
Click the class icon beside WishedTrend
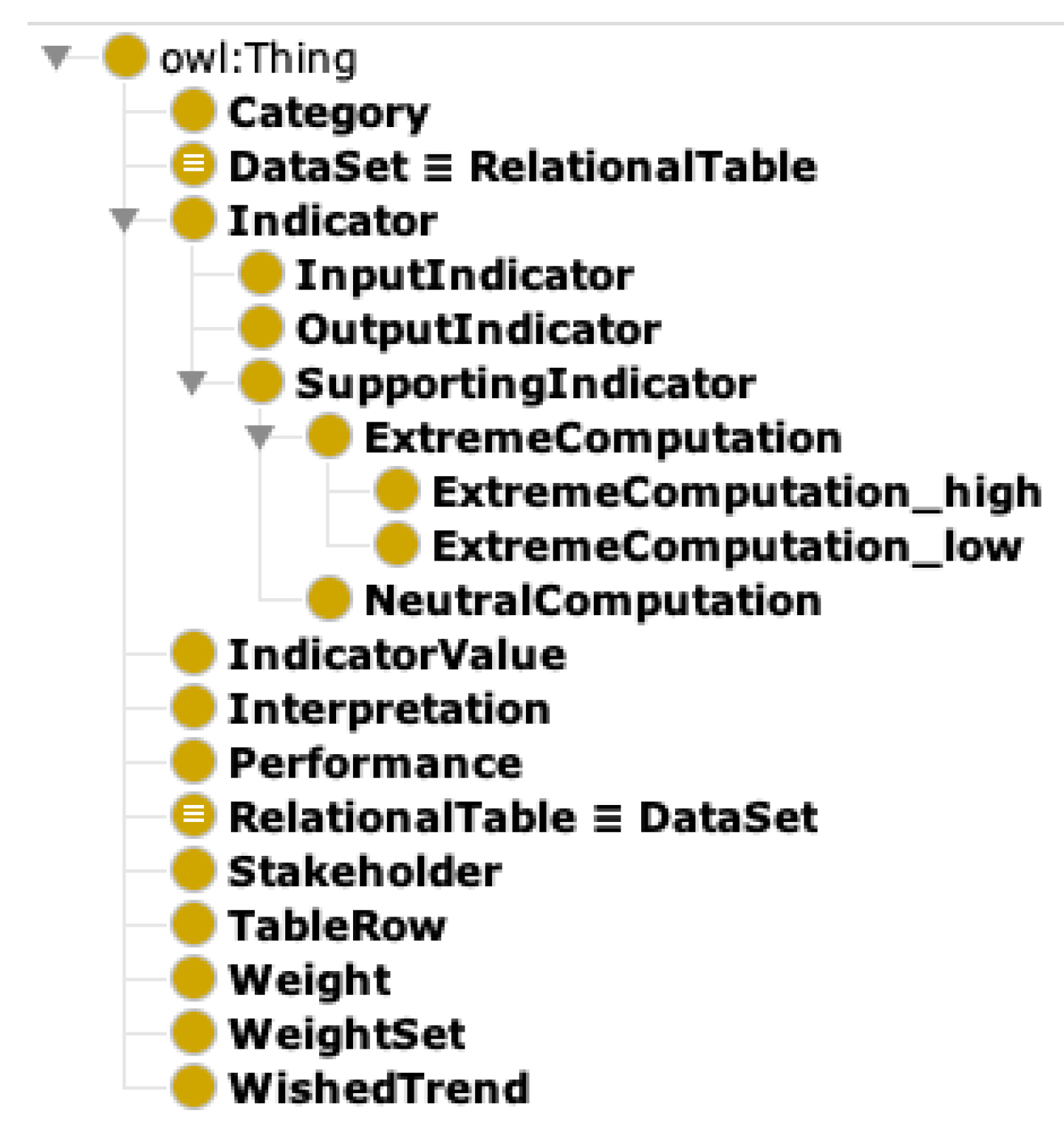(193, 1088)
